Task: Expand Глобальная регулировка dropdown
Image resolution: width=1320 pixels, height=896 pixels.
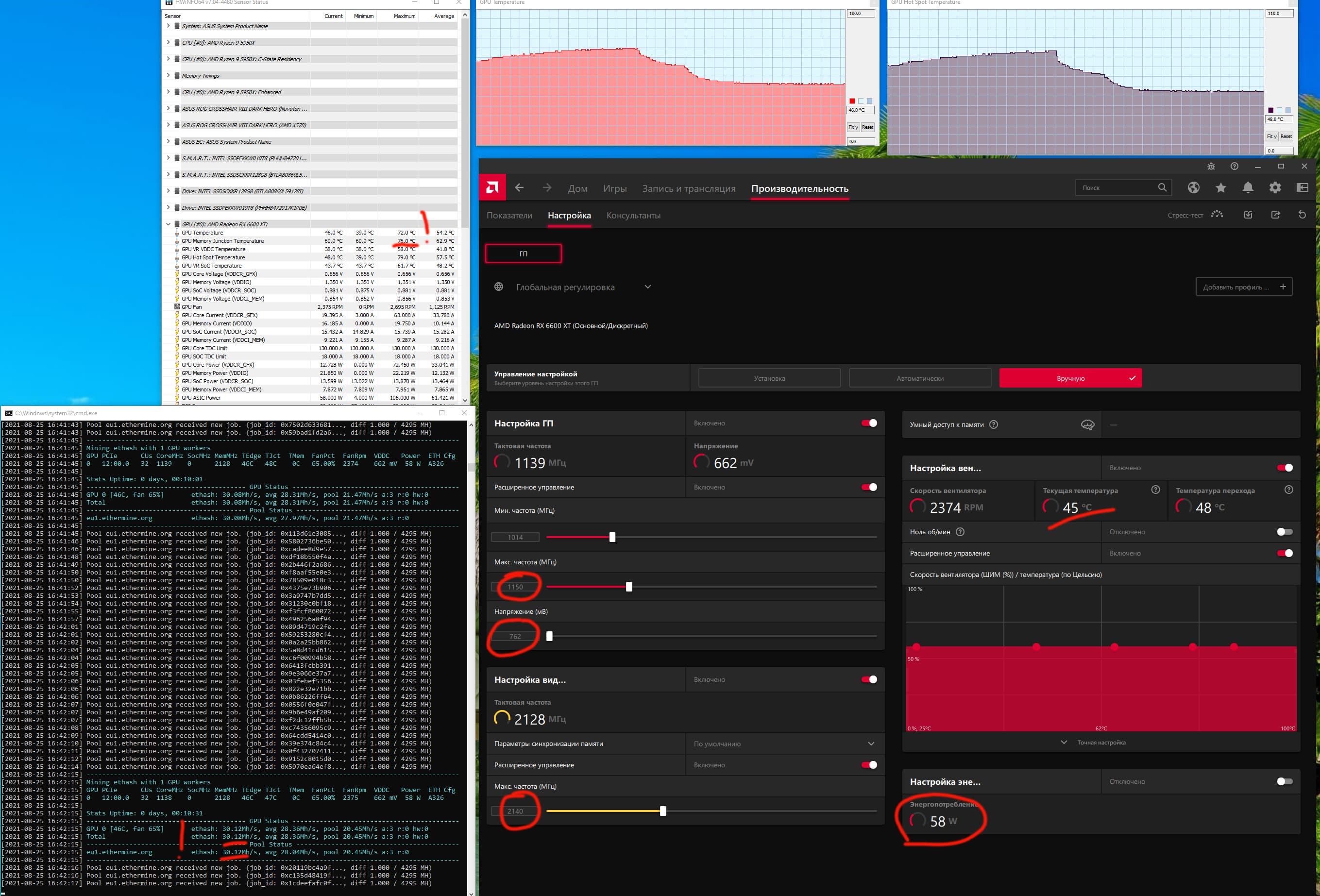Action: (x=647, y=287)
